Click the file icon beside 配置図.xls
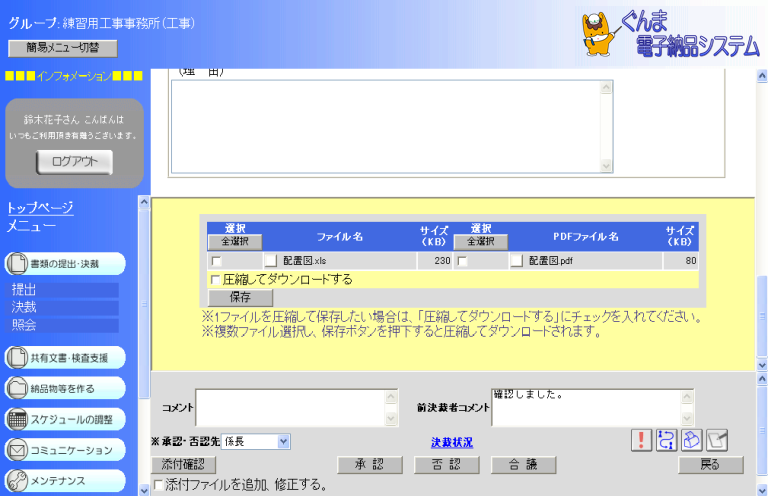Viewport: 768px width, 496px height. point(271,260)
